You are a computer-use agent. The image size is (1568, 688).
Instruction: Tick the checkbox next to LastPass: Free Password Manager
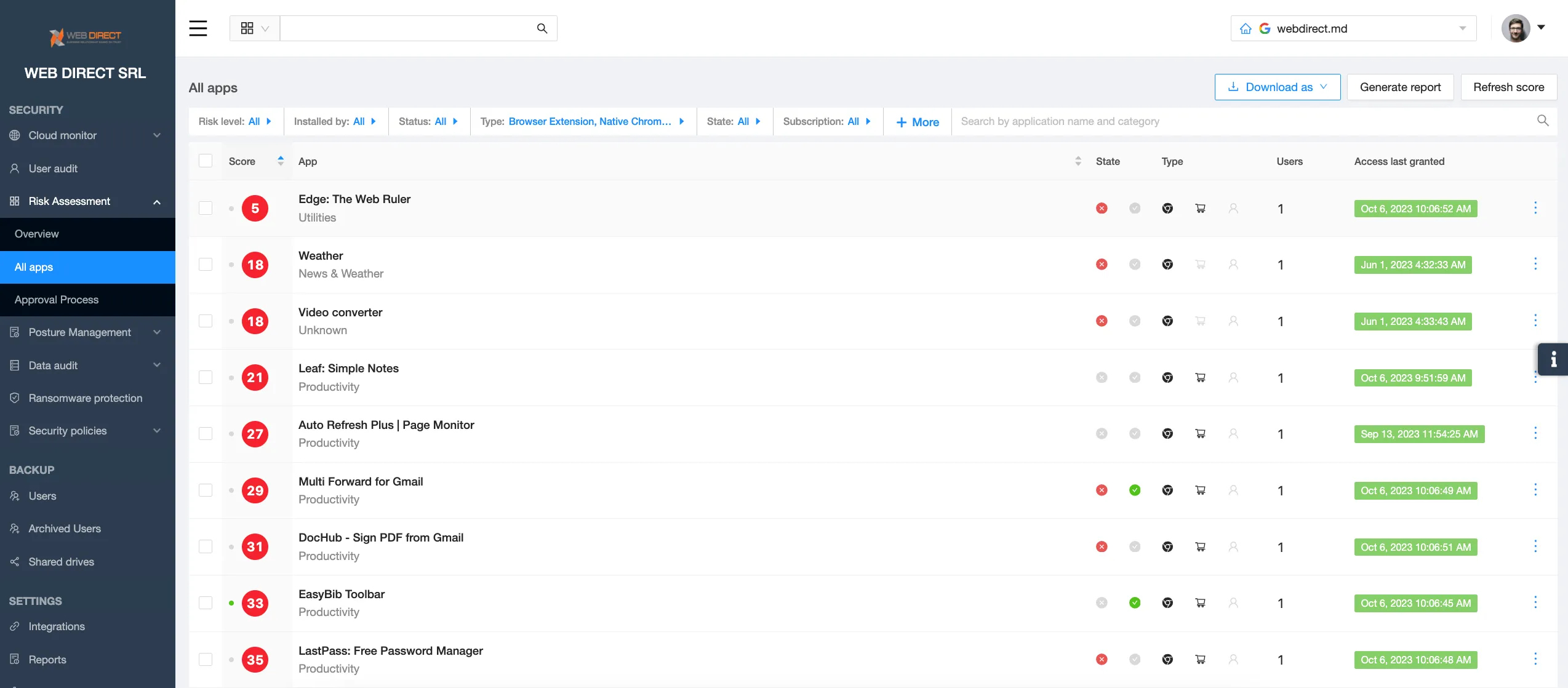pyautogui.click(x=206, y=659)
